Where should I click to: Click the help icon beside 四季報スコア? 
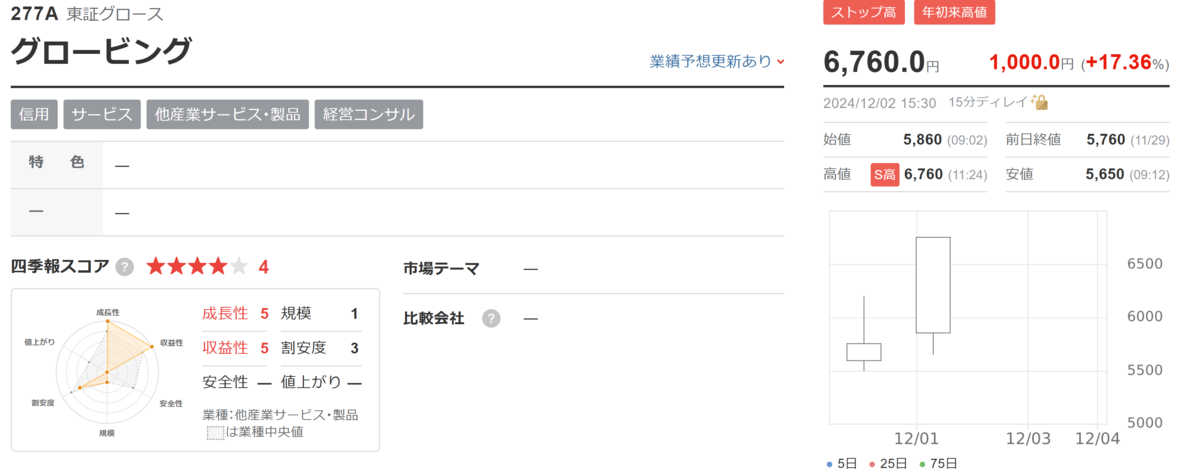pyautogui.click(x=125, y=267)
